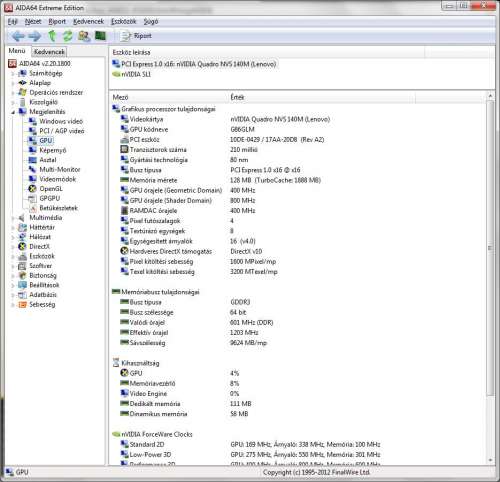Click the OpenGL icon in the tree
The width and height of the screenshot is (500, 482).
click(x=32, y=189)
